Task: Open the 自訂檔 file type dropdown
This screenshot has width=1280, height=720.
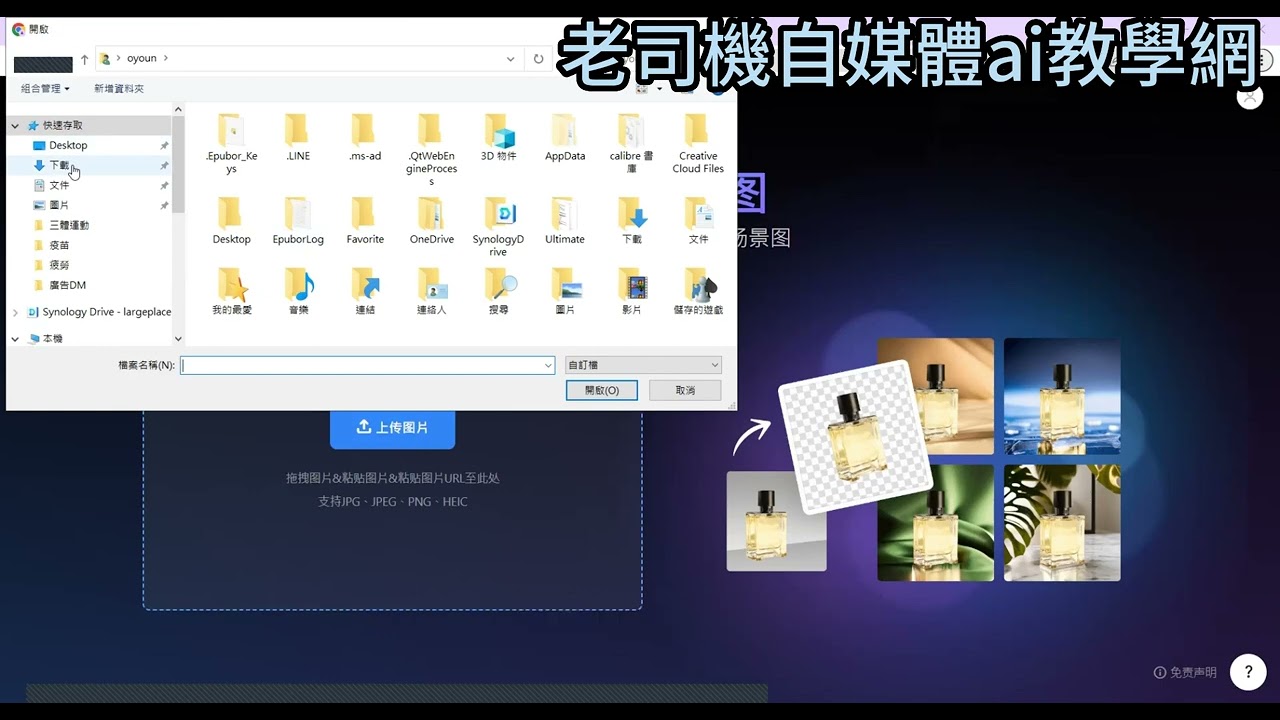Action: coord(643,366)
